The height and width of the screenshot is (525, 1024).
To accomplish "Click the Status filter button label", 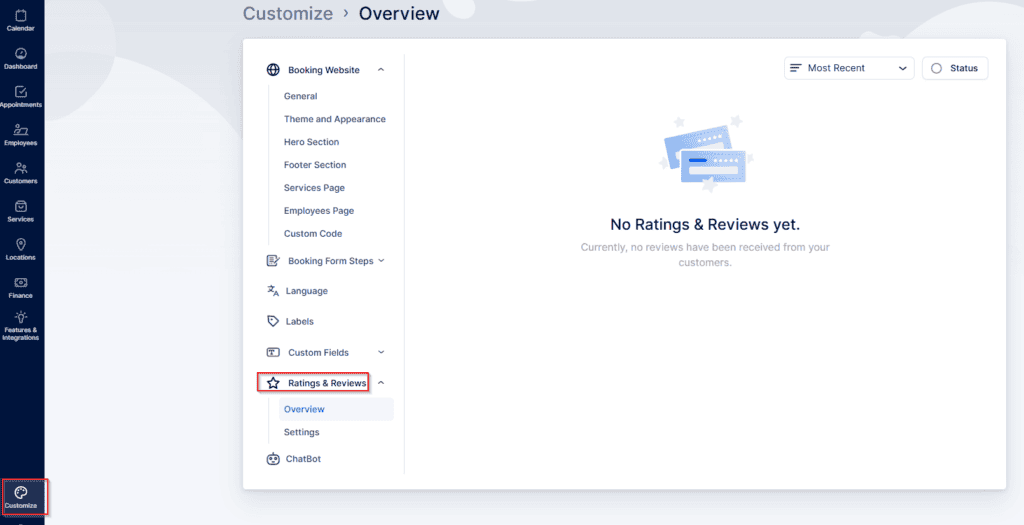I will click(964, 68).
